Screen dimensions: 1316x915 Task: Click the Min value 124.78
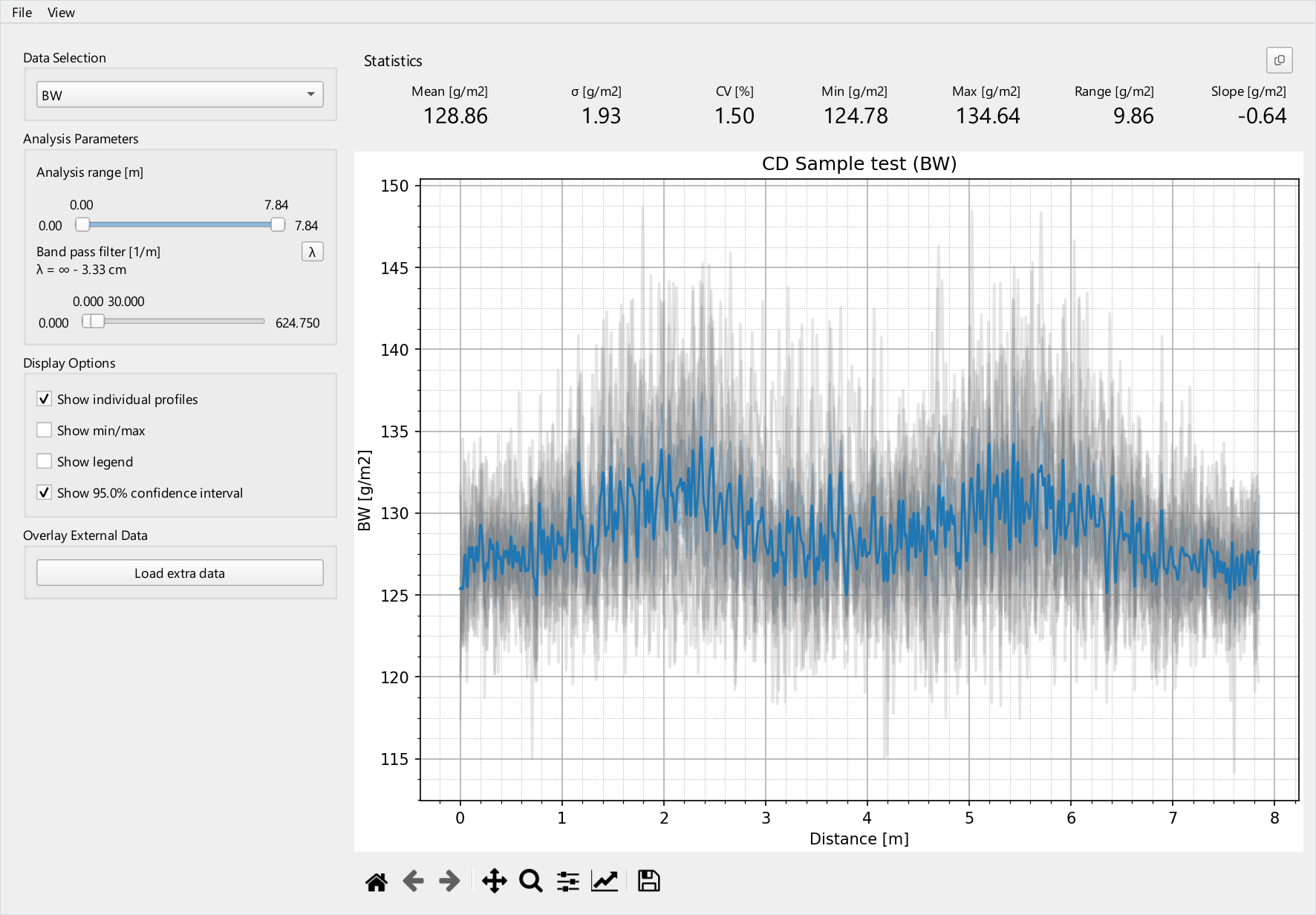[856, 116]
